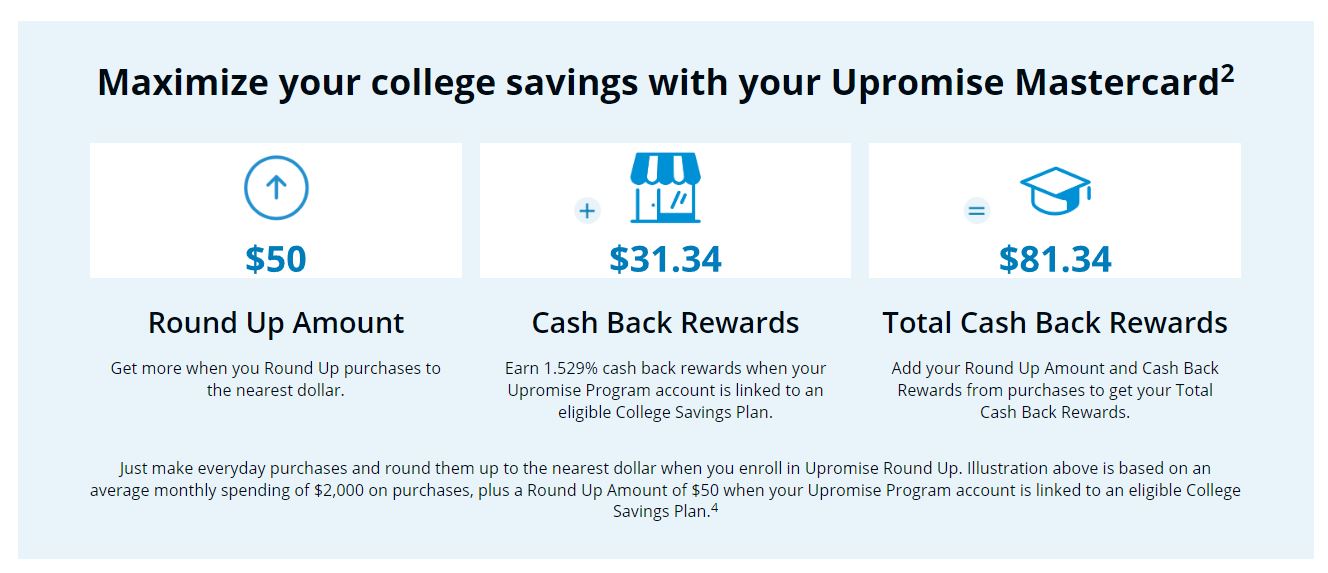Viewport: 1328px width, 573px height.
Task: Click the Cash Back Rewards heading
Action: pos(665,323)
